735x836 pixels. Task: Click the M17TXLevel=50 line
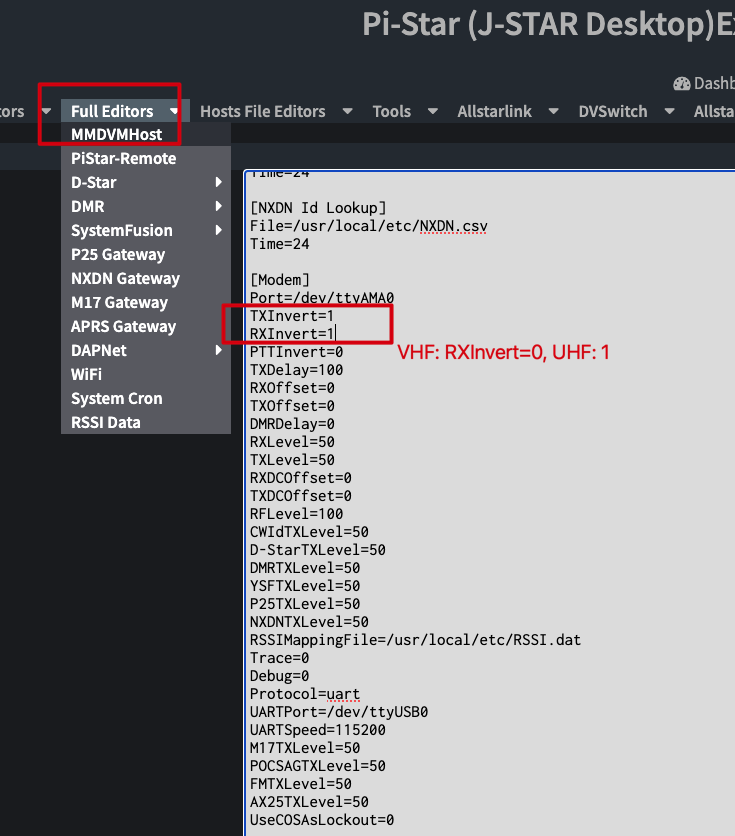tap(305, 748)
